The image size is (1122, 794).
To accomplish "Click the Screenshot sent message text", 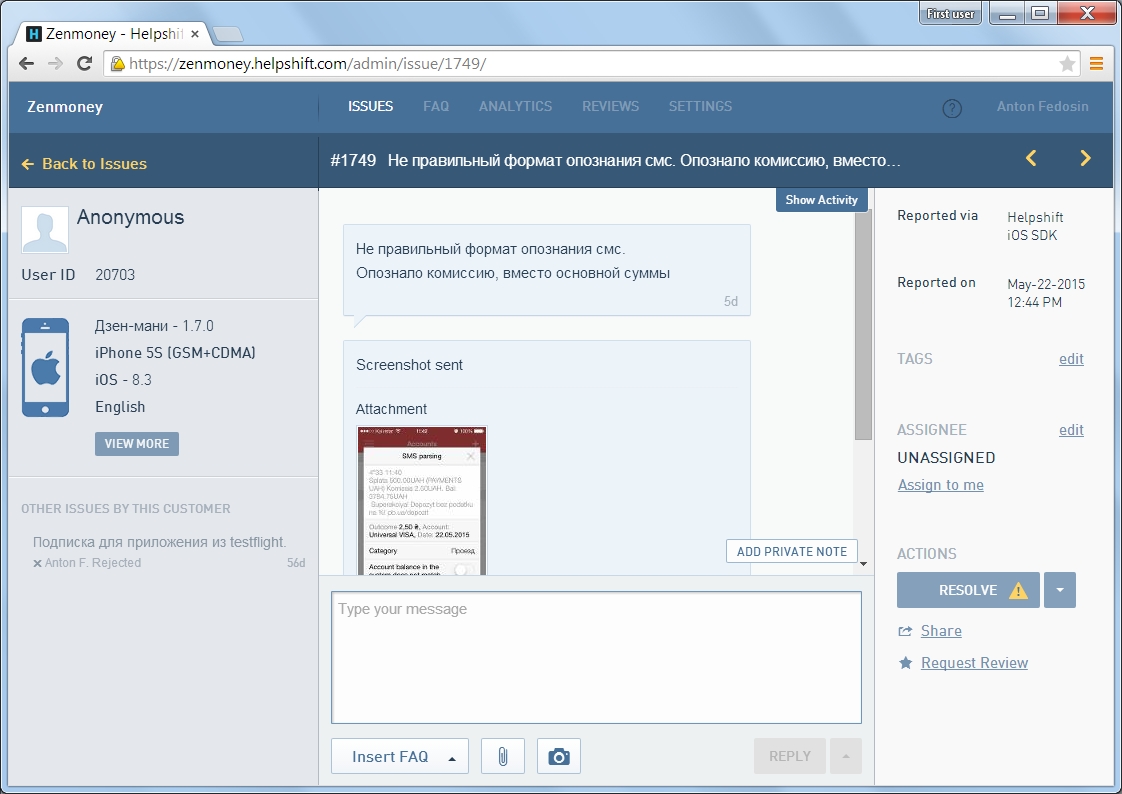I will [x=409, y=365].
